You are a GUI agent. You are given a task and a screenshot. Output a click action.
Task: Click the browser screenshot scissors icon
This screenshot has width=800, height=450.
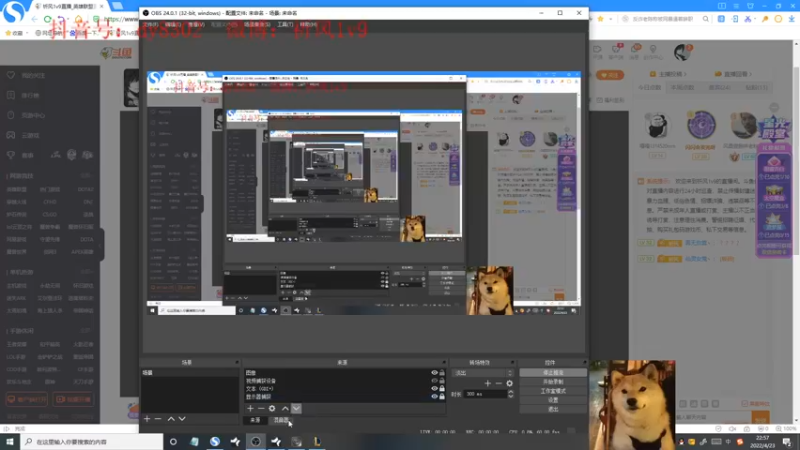point(748,19)
